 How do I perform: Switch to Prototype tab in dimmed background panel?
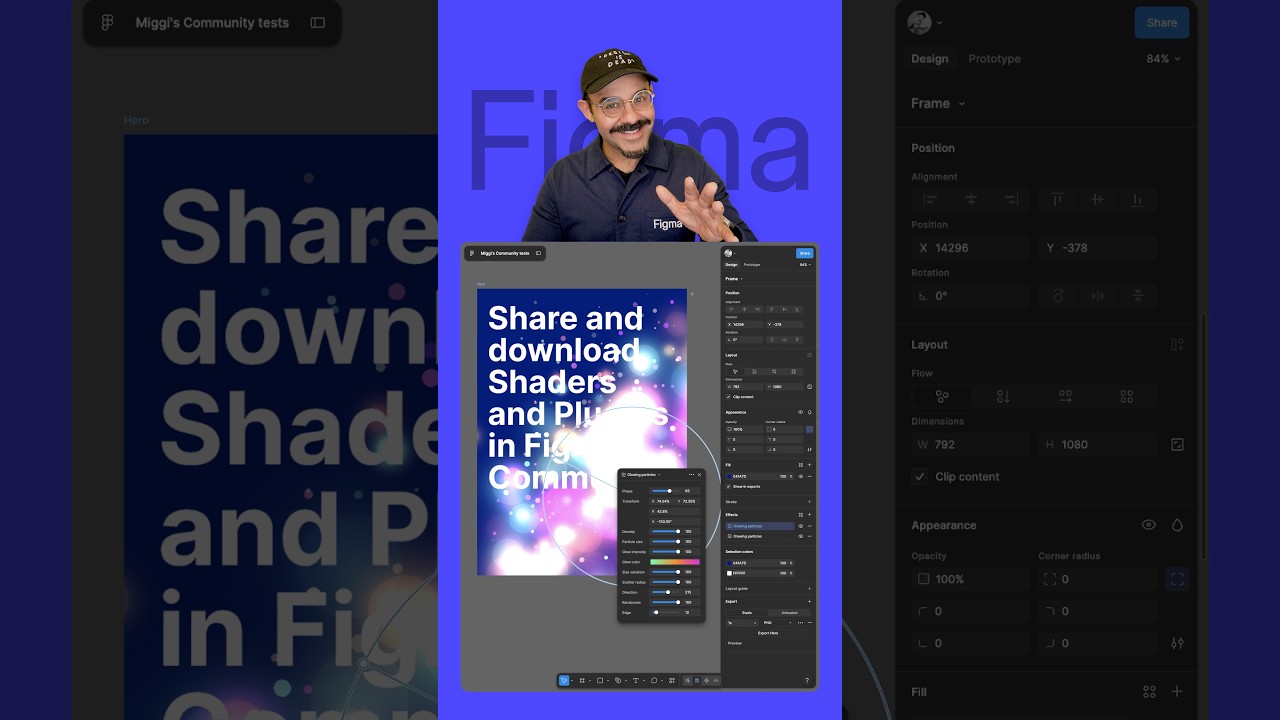(x=994, y=58)
